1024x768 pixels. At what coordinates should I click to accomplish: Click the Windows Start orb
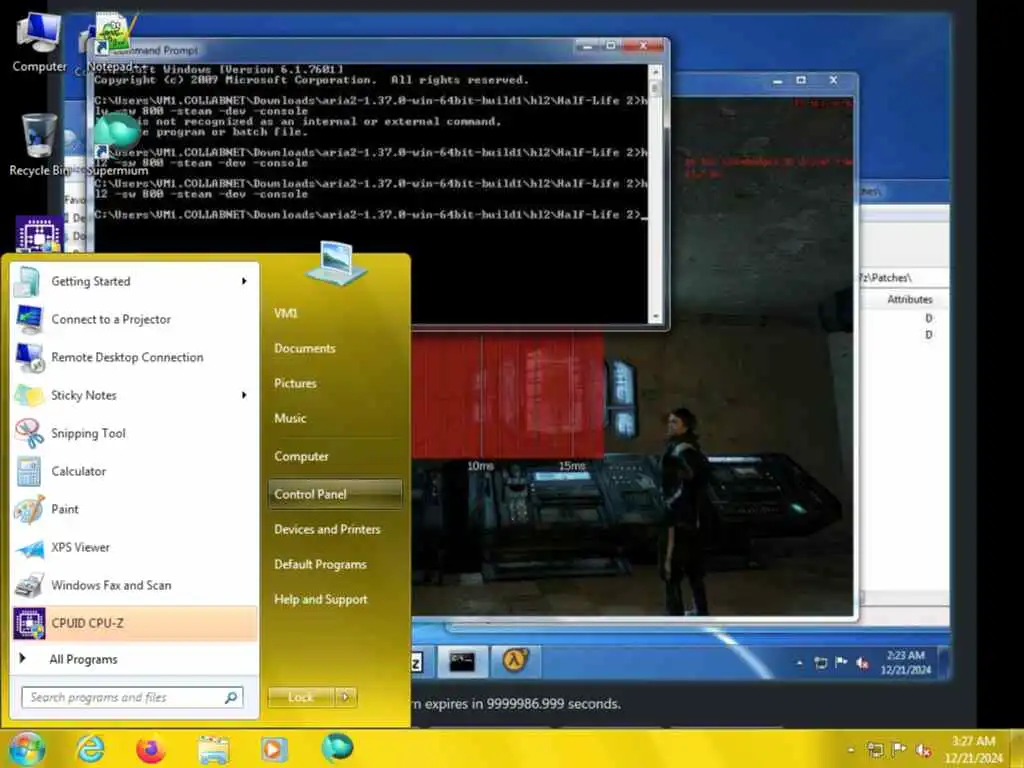[26, 749]
